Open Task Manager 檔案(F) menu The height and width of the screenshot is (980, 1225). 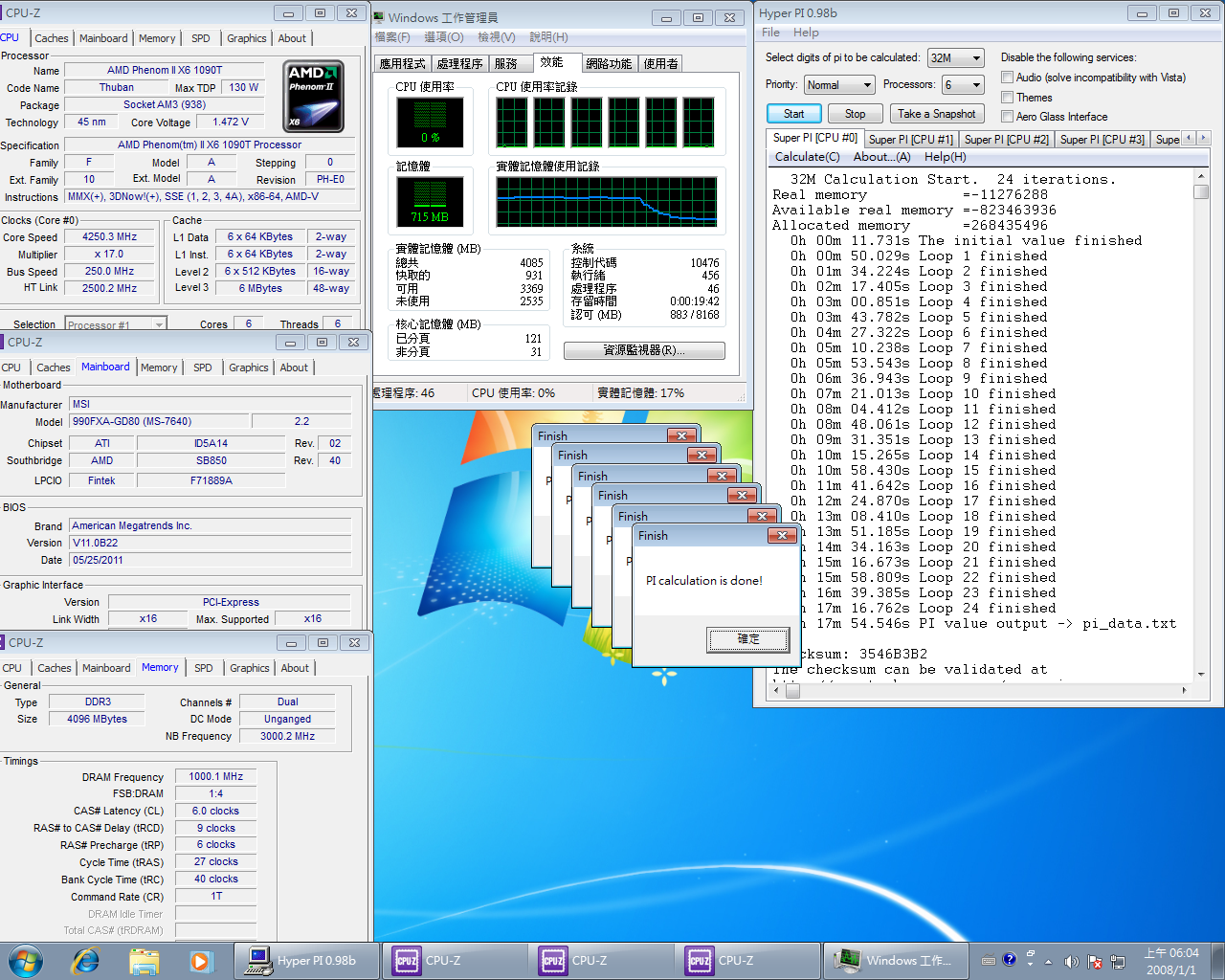(392, 37)
